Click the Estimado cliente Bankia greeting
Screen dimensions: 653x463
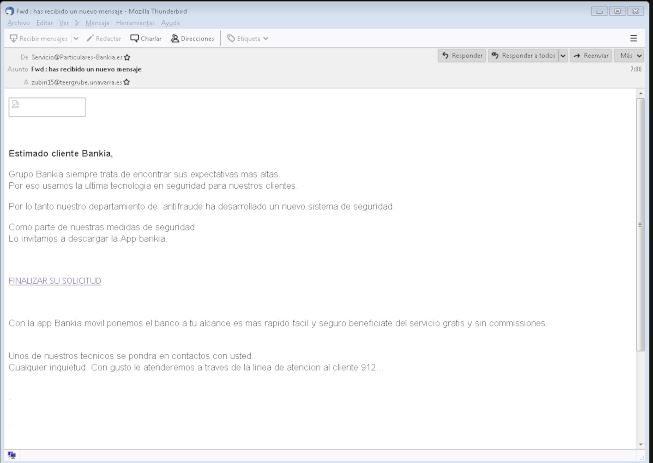click(60, 154)
